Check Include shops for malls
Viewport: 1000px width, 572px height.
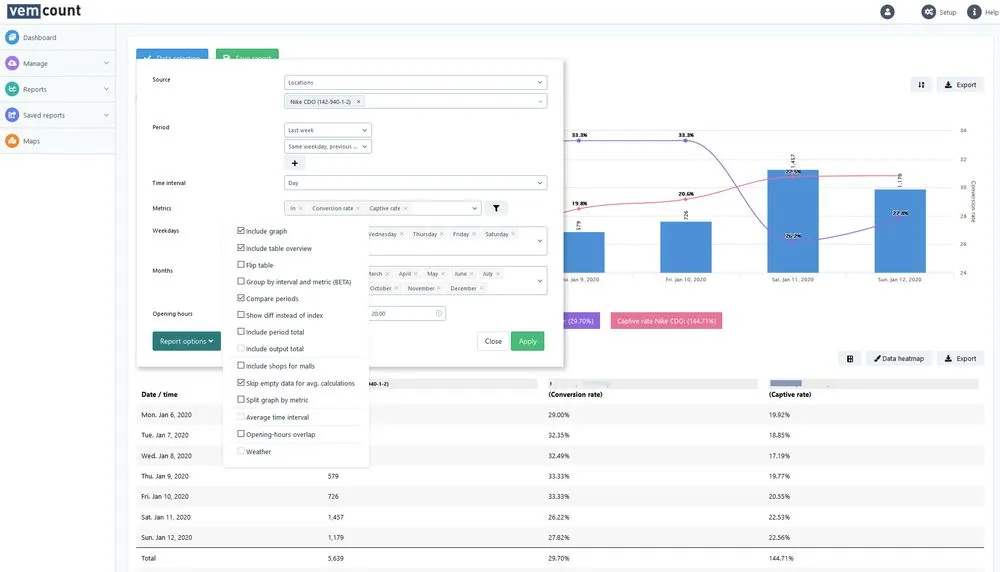pyautogui.click(x=241, y=365)
